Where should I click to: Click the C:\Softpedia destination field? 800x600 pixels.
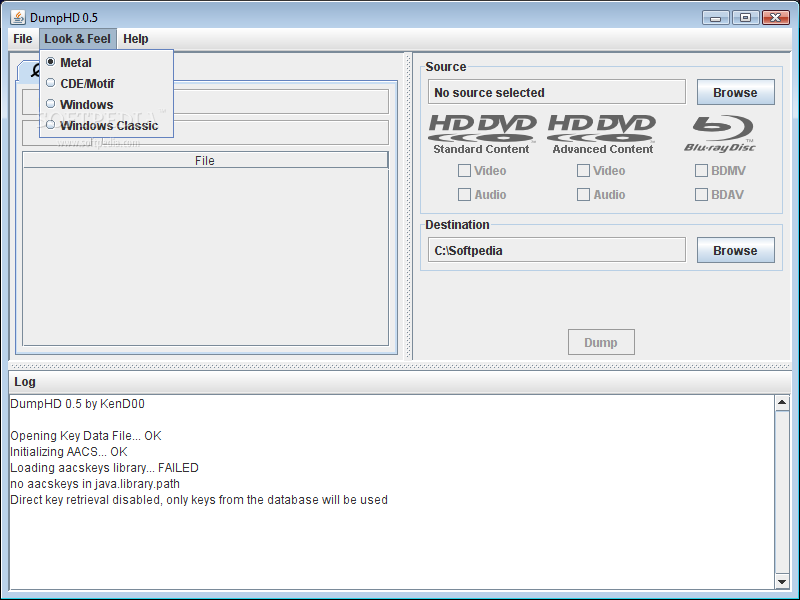pyautogui.click(x=557, y=251)
